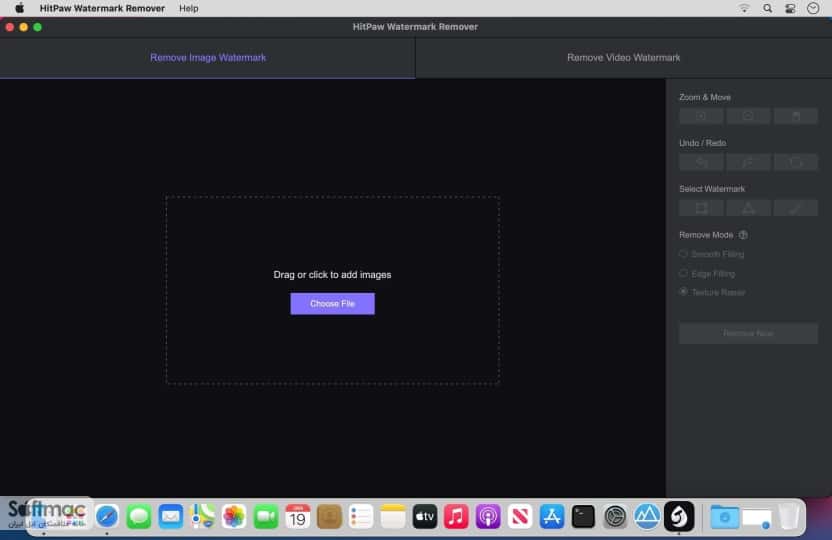Open Terminal from the dock

tap(583, 517)
